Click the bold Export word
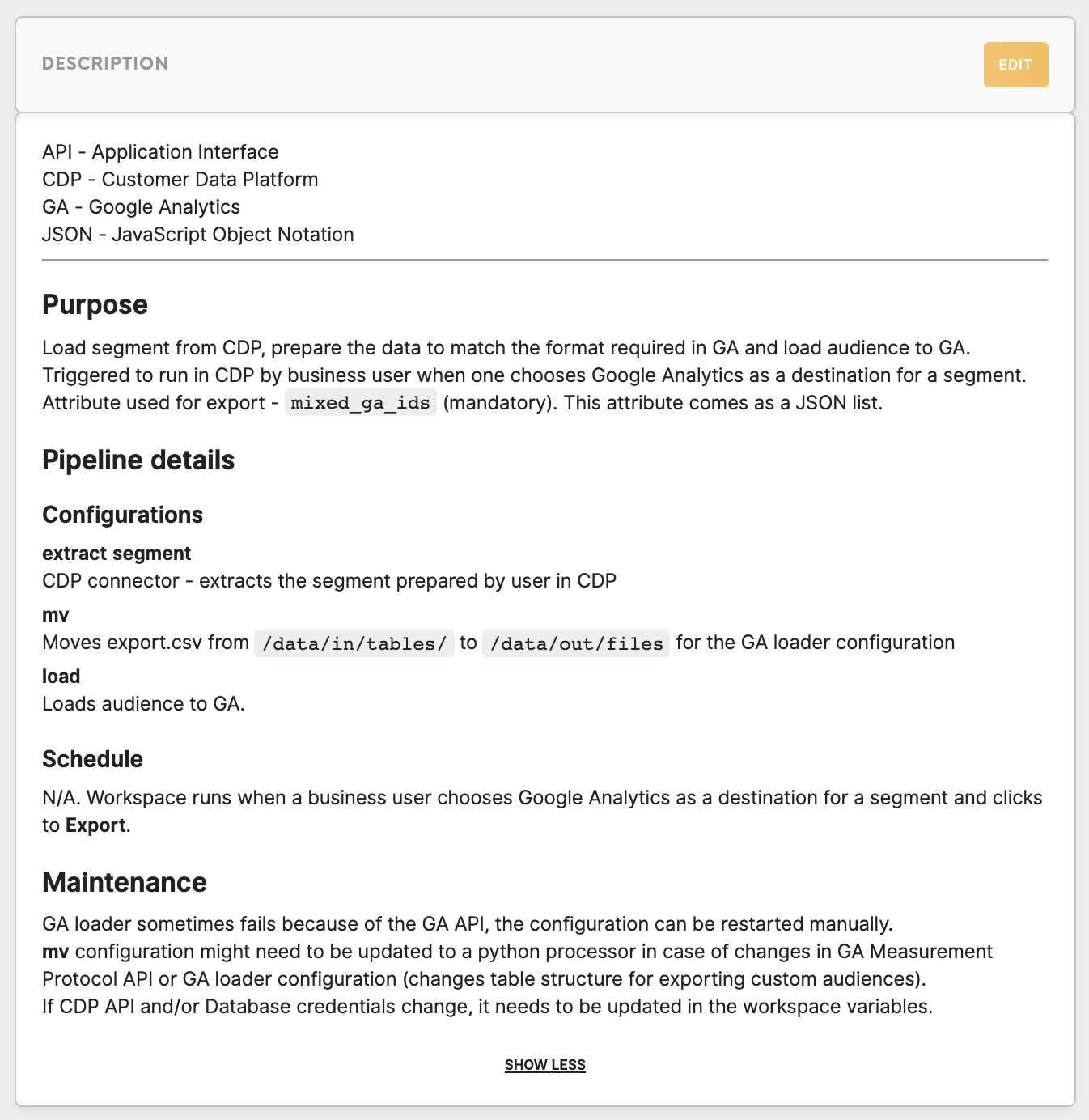Screen dimensions: 1089x1120 (x=95, y=825)
